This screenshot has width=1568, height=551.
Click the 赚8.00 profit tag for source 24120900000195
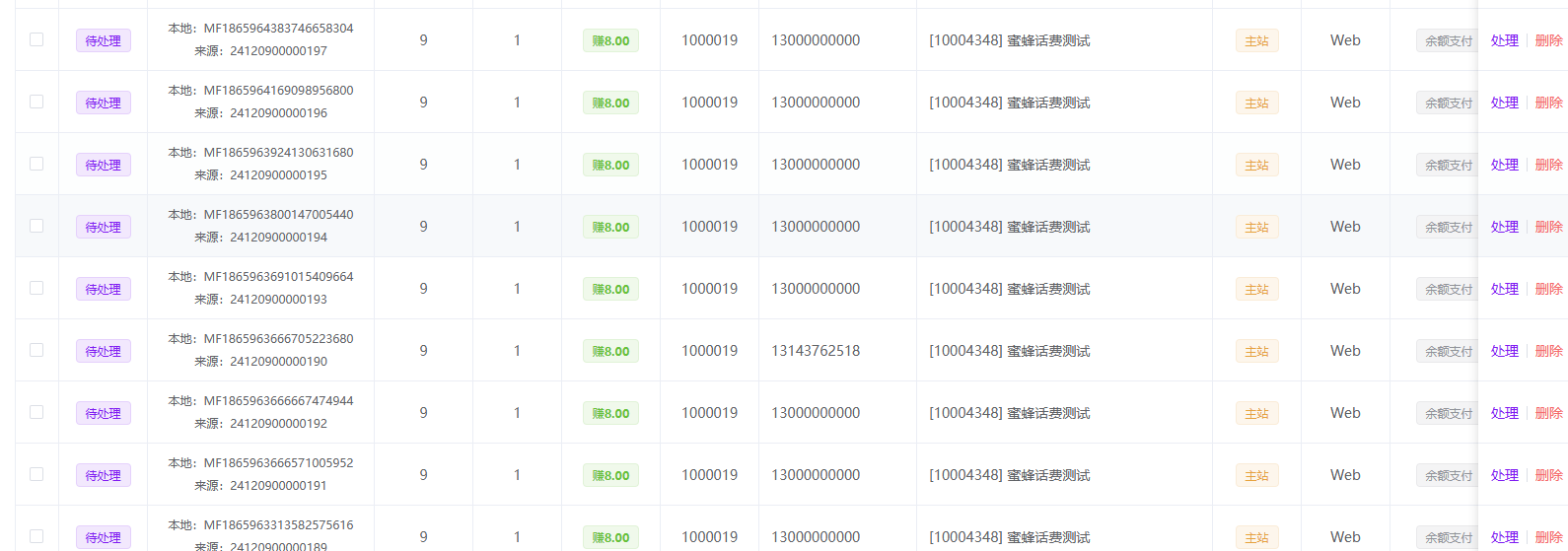point(610,165)
